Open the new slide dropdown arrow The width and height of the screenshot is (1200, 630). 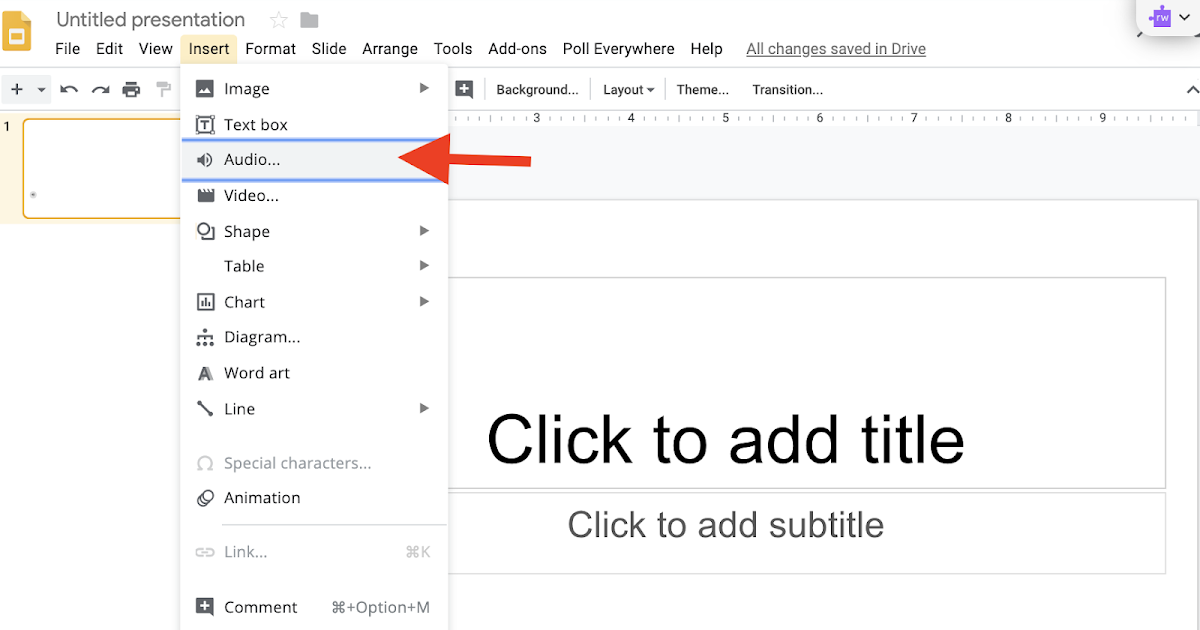point(39,89)
